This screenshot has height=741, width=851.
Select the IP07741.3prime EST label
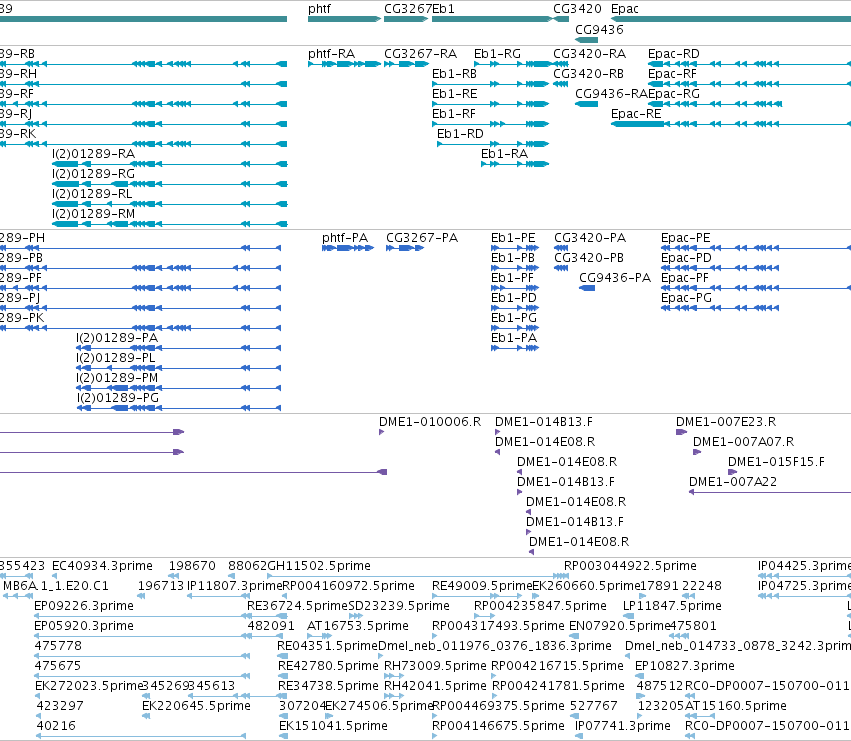(x=623, y=726)
